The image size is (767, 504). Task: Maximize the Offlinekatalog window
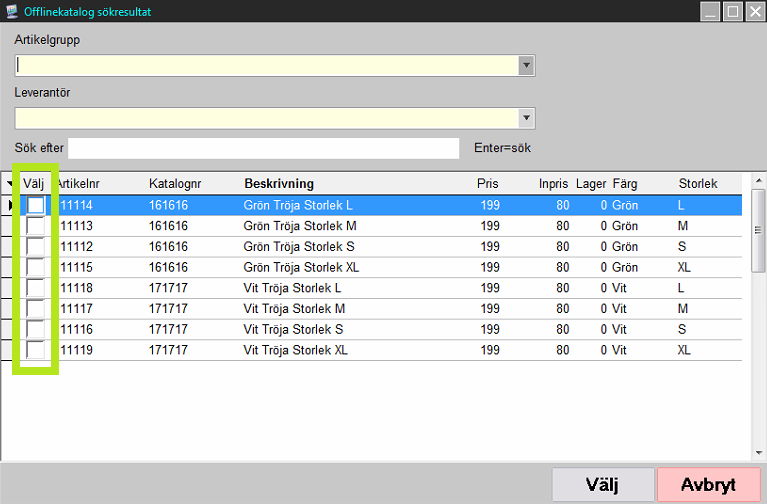[732, 12]
